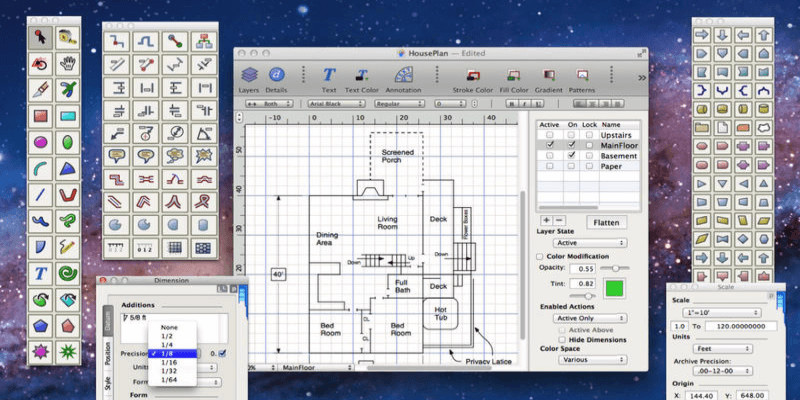Open the Both arrows dropdown
Viewport: 800px width, 400px height.
click(x=269, y=104)
